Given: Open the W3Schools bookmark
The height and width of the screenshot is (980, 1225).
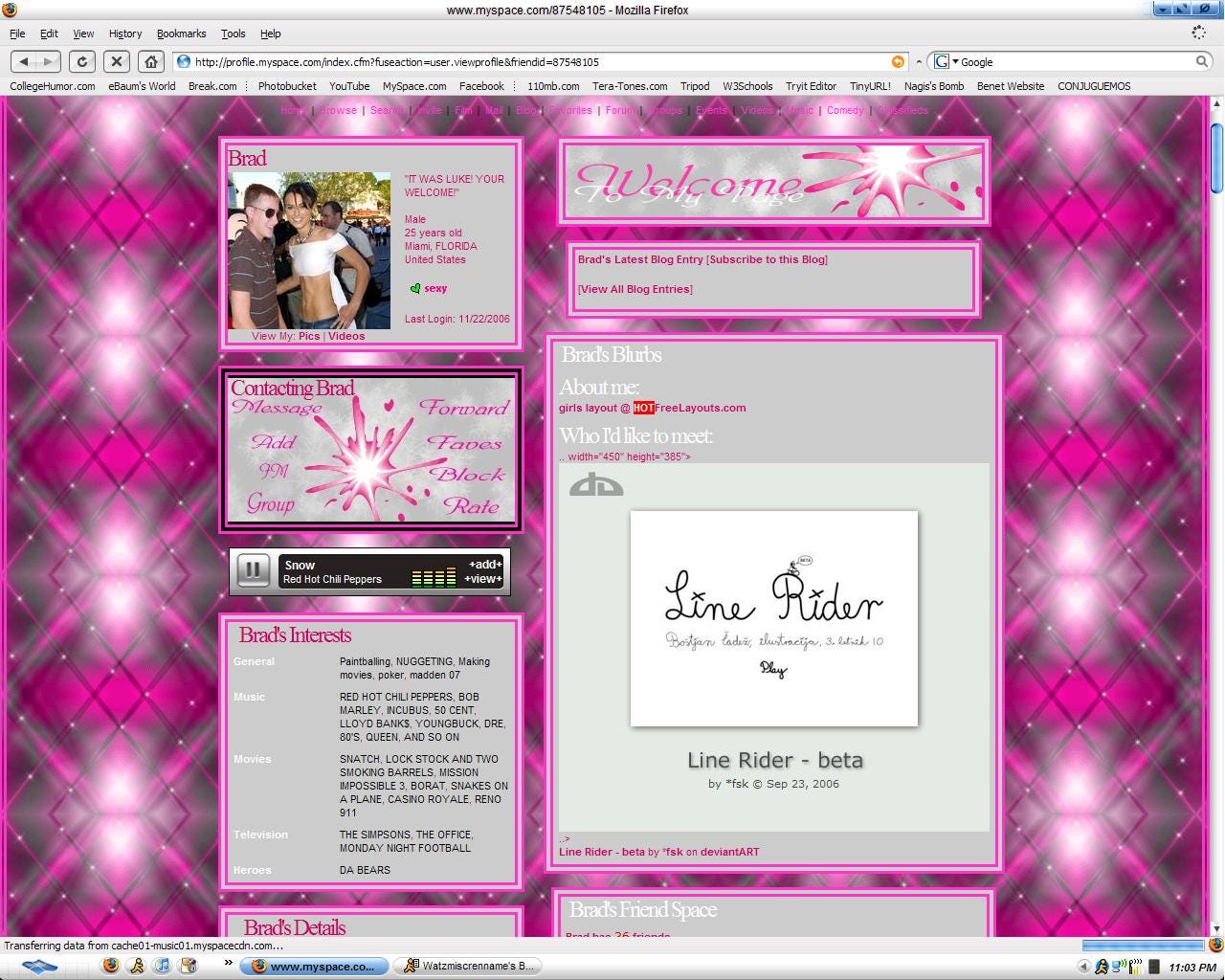Looking at the screenshot, I should [x=747, y=86].
